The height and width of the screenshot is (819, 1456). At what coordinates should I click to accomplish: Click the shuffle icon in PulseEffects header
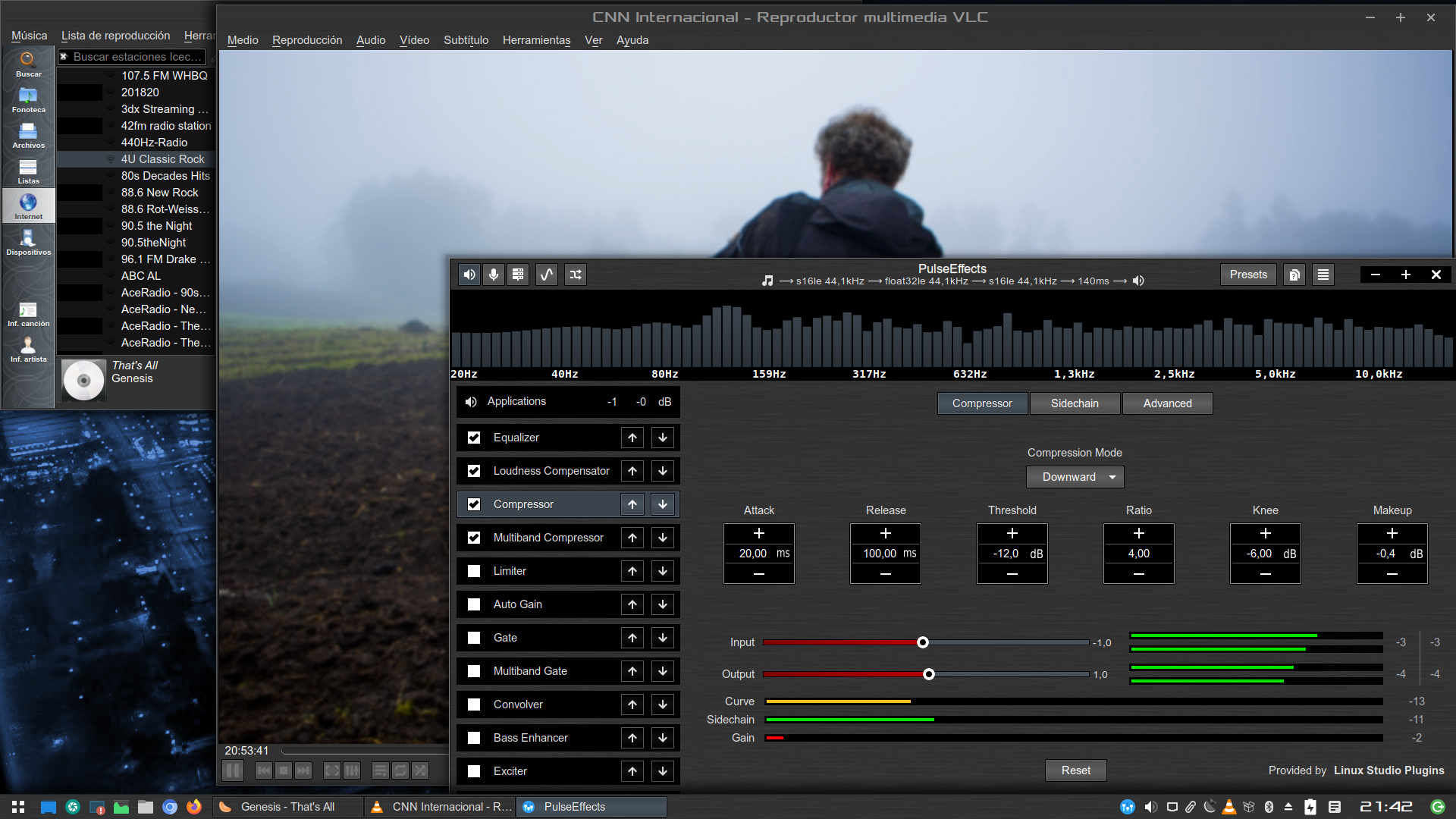[576, 275]
